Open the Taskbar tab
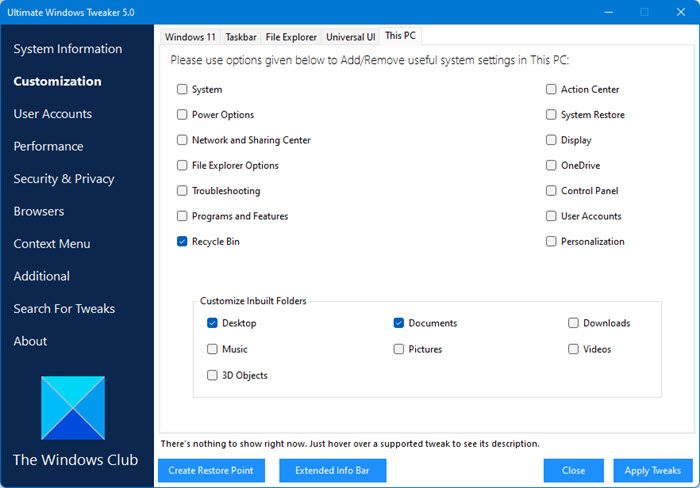Viewport: 700px width, 488px height. pos(241,37)
